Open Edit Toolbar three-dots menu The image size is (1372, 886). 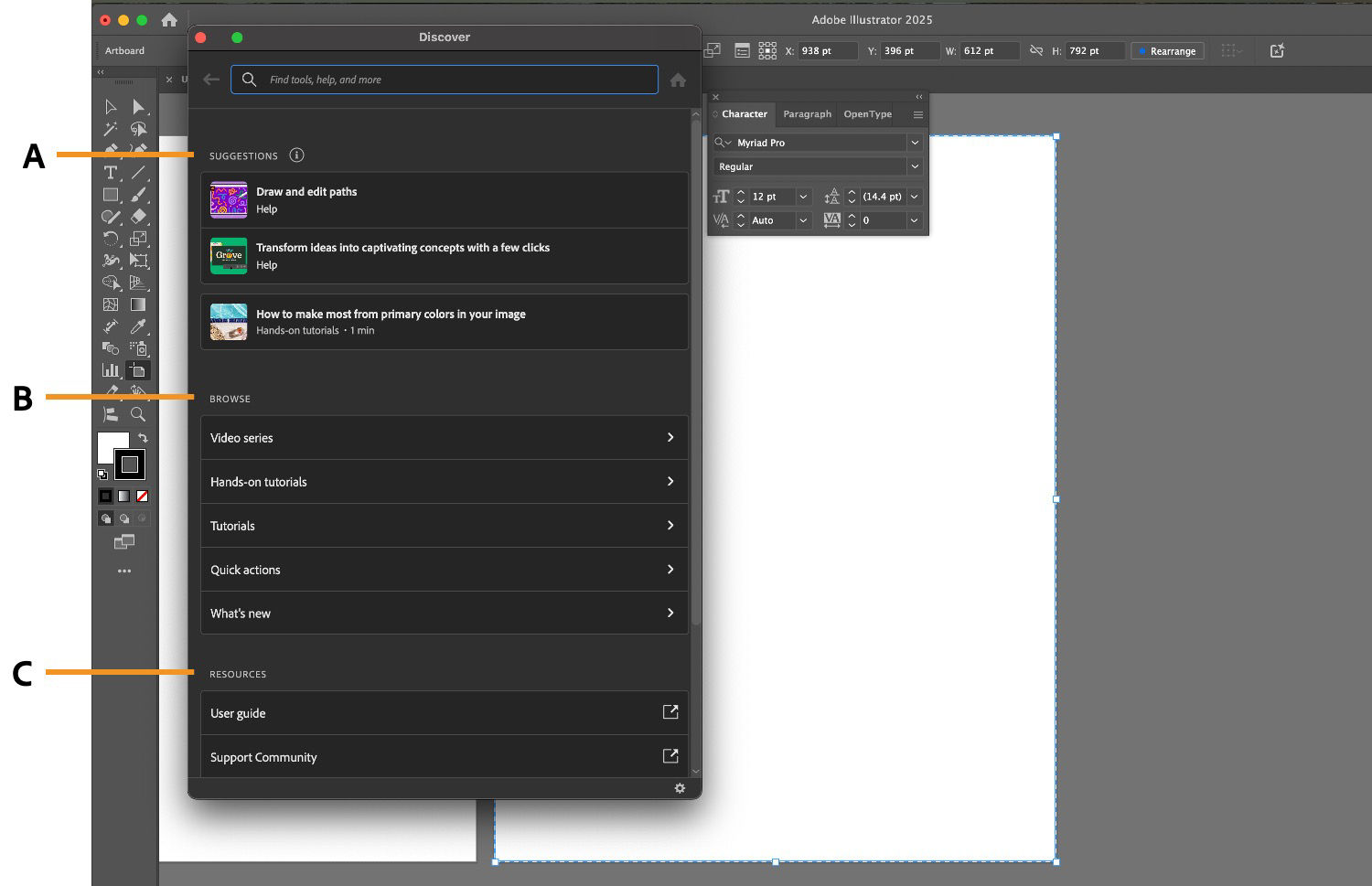124,571
